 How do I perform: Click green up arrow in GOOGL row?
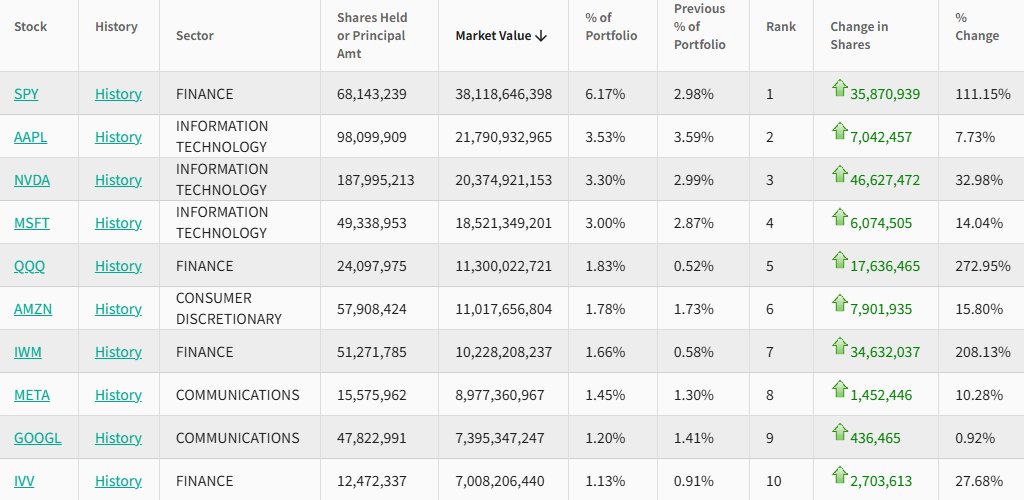[x=839, y=434]
